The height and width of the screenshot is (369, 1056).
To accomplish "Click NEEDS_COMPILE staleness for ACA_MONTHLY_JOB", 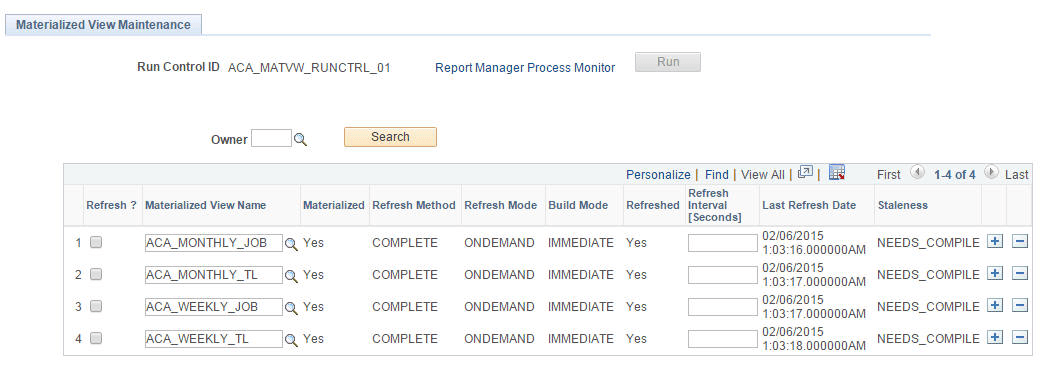I will [928, 242].
